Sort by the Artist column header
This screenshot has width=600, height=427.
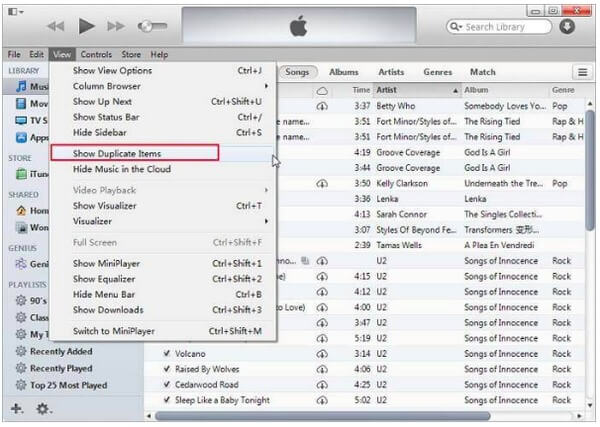(417, 90)
